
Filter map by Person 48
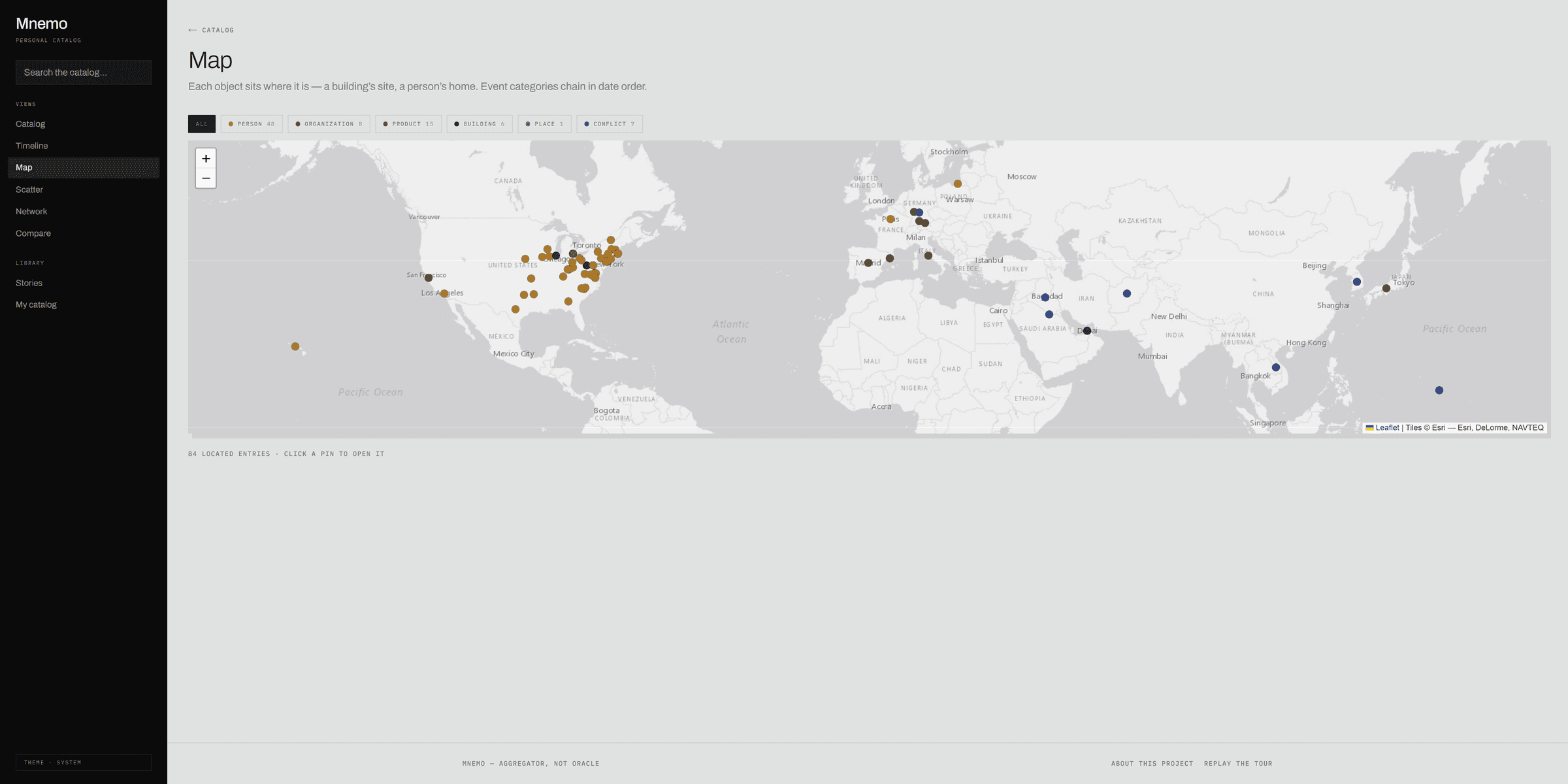[252, 124]
